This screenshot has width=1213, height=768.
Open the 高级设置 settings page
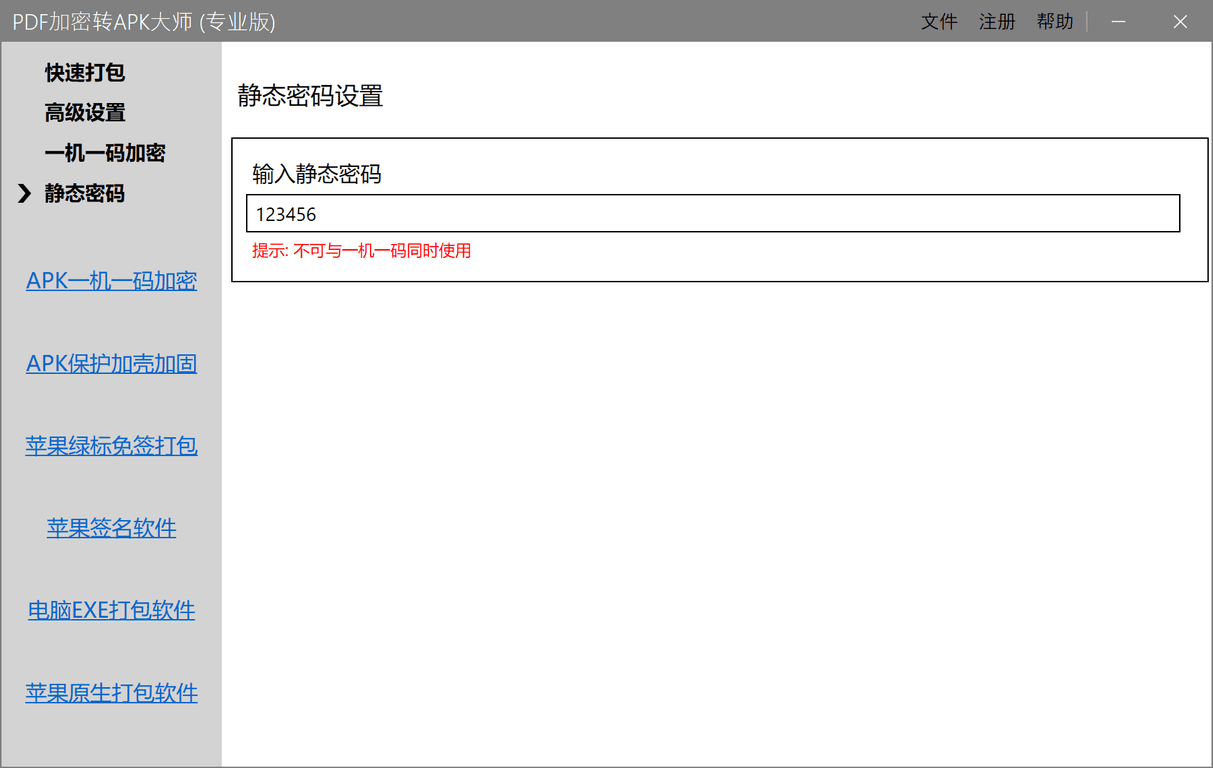click(84, 113)
